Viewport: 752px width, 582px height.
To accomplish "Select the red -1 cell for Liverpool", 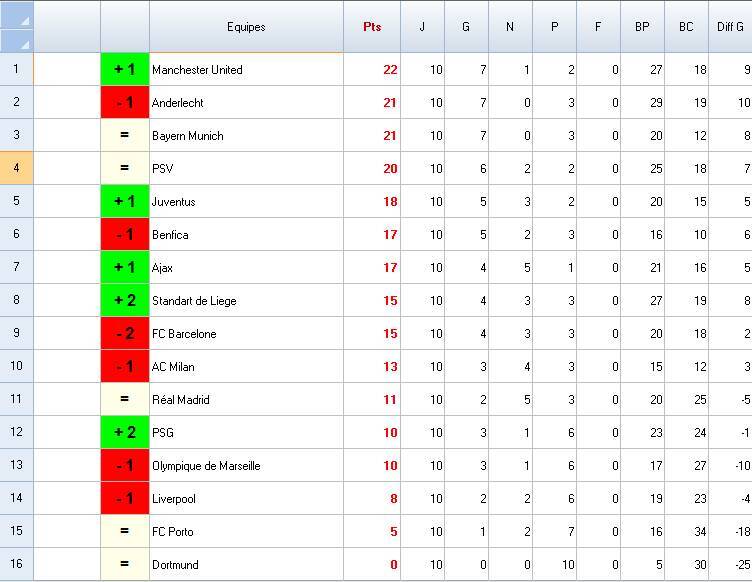I will coord(125,499).
